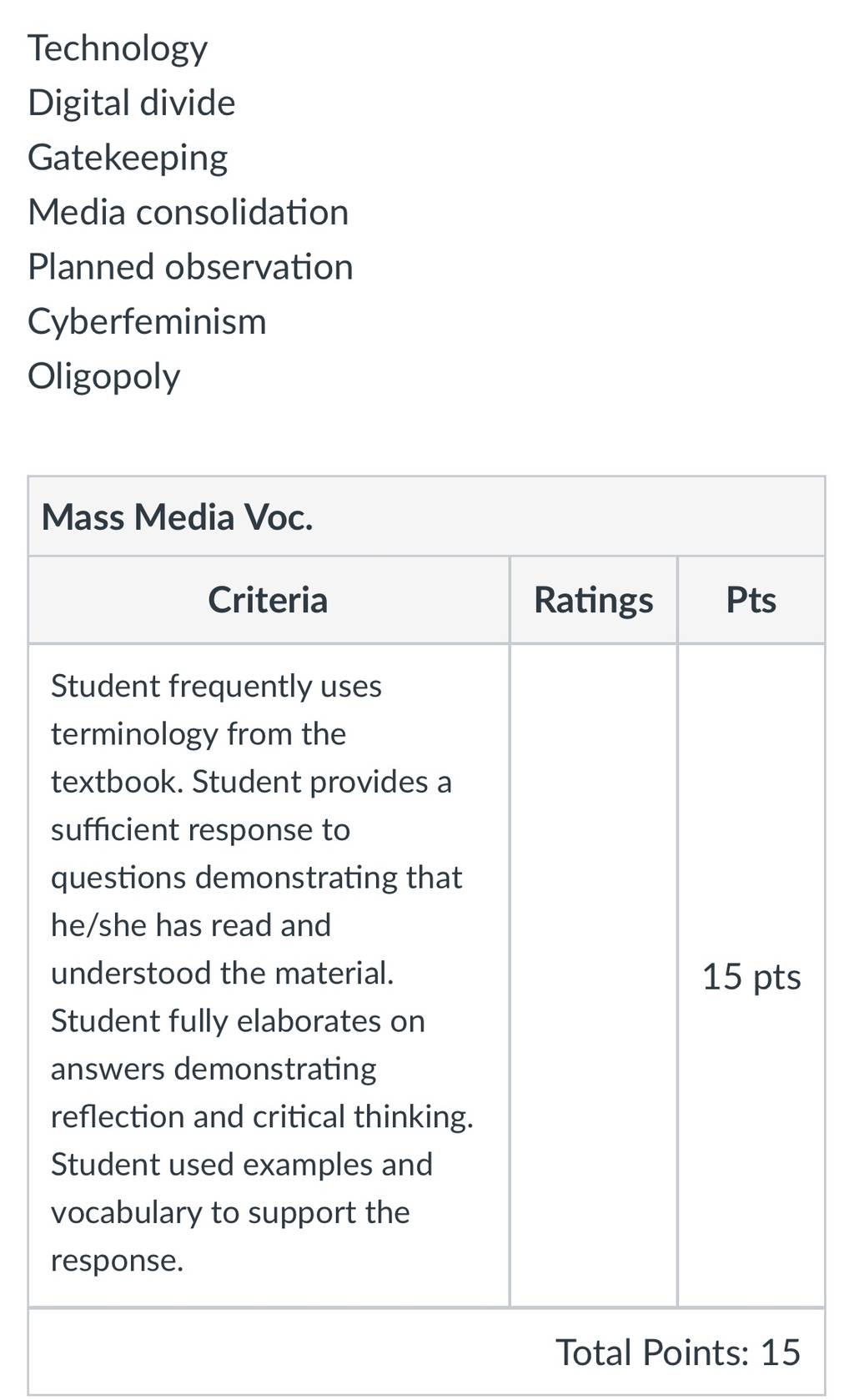Click the 'he/she has read and' line
The image size is (854, 1400).
pyautogui.click(x=191, y=925)
